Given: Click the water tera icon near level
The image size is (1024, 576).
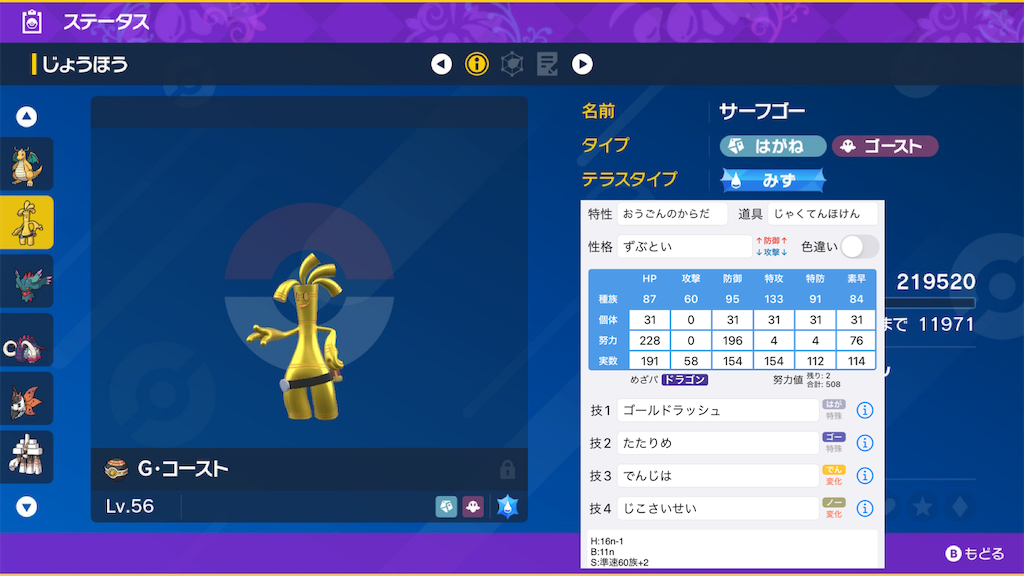Looking at the screenshot, I should (x=507, y=506).
